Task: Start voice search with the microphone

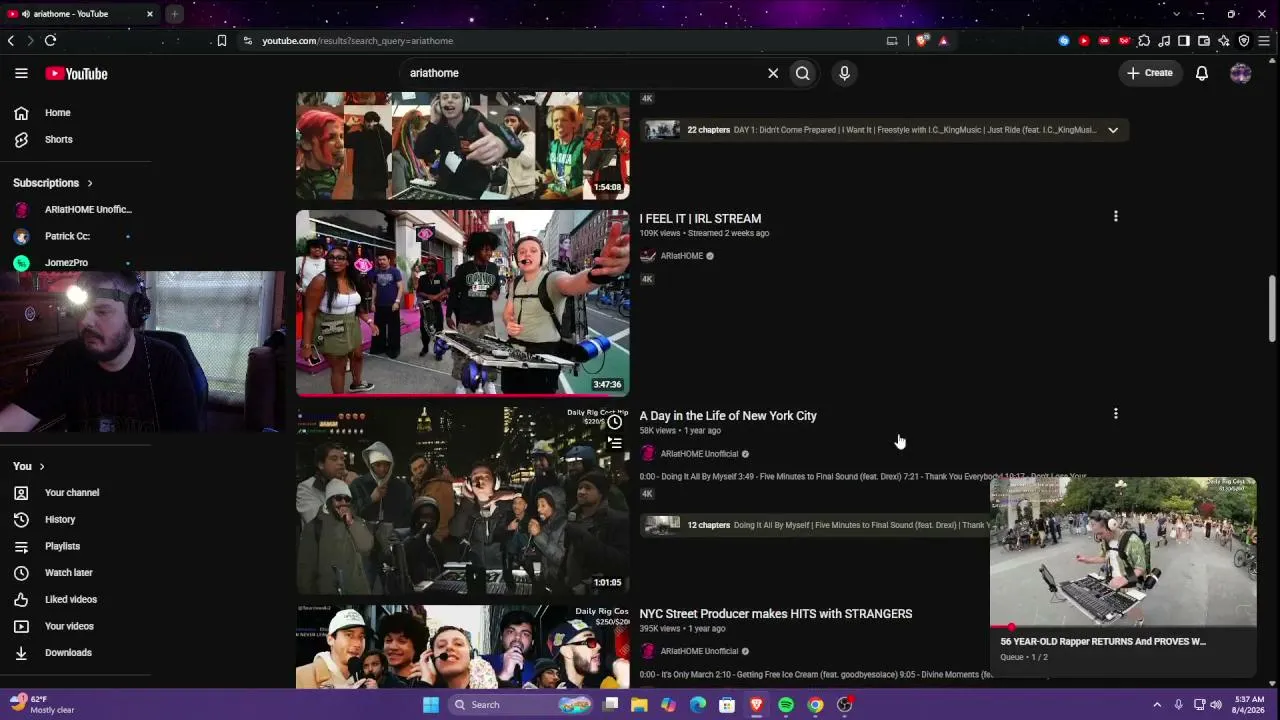Action: [844, 73]
